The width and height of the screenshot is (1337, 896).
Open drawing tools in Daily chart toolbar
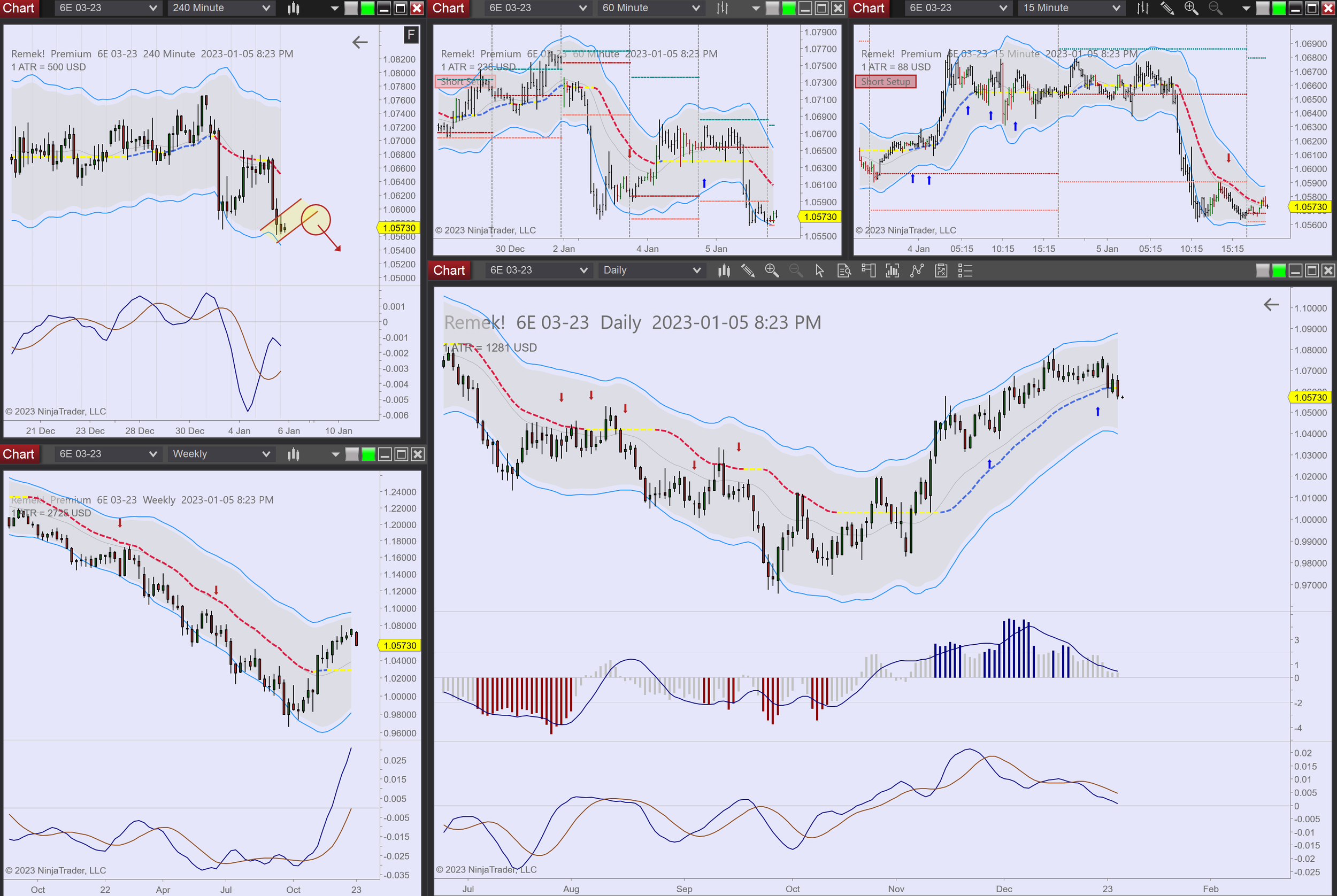click(x=747, y=271)
